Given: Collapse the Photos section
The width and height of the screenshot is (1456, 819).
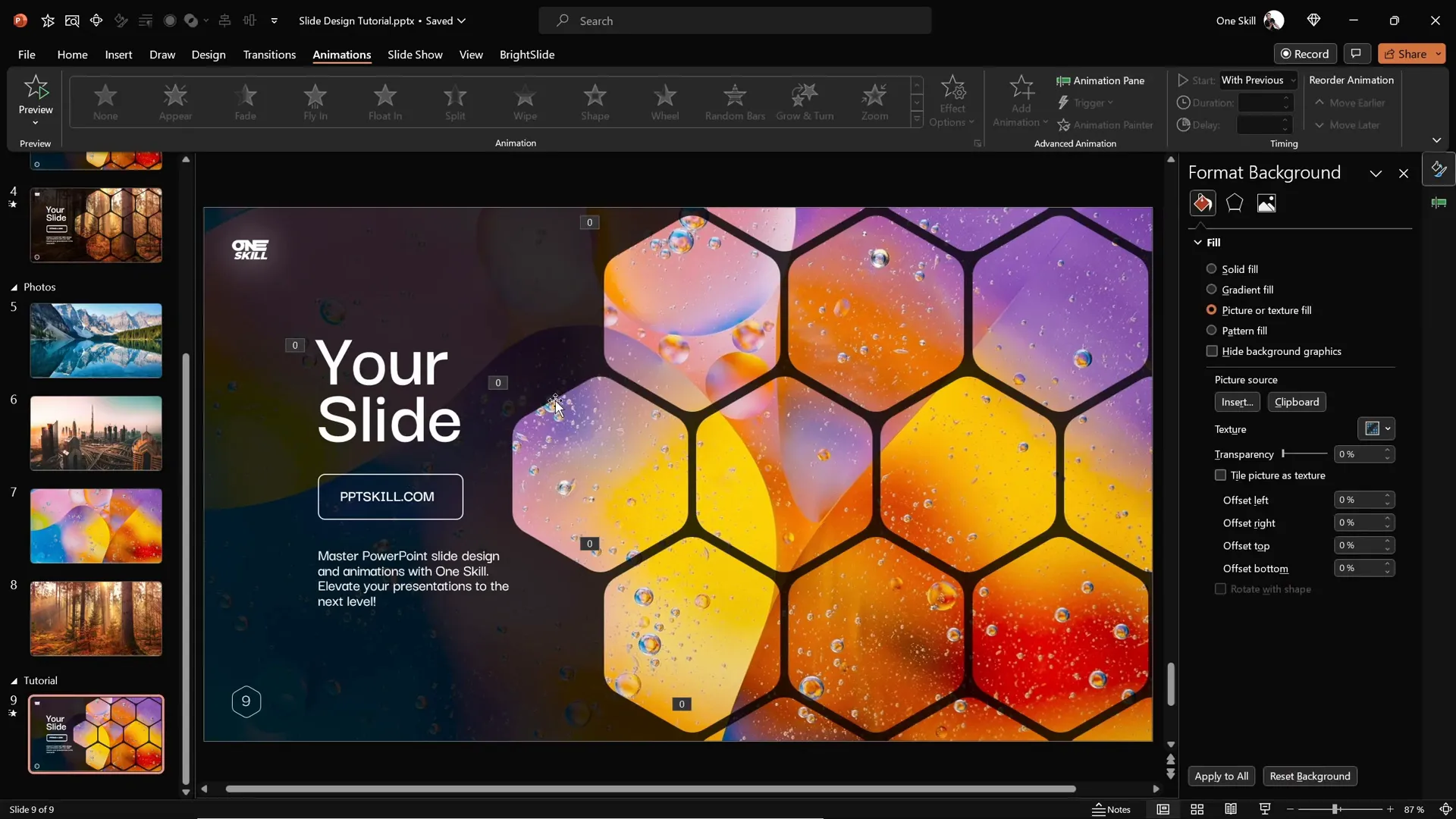Looking at the screenshot, I should pos(14,287).
